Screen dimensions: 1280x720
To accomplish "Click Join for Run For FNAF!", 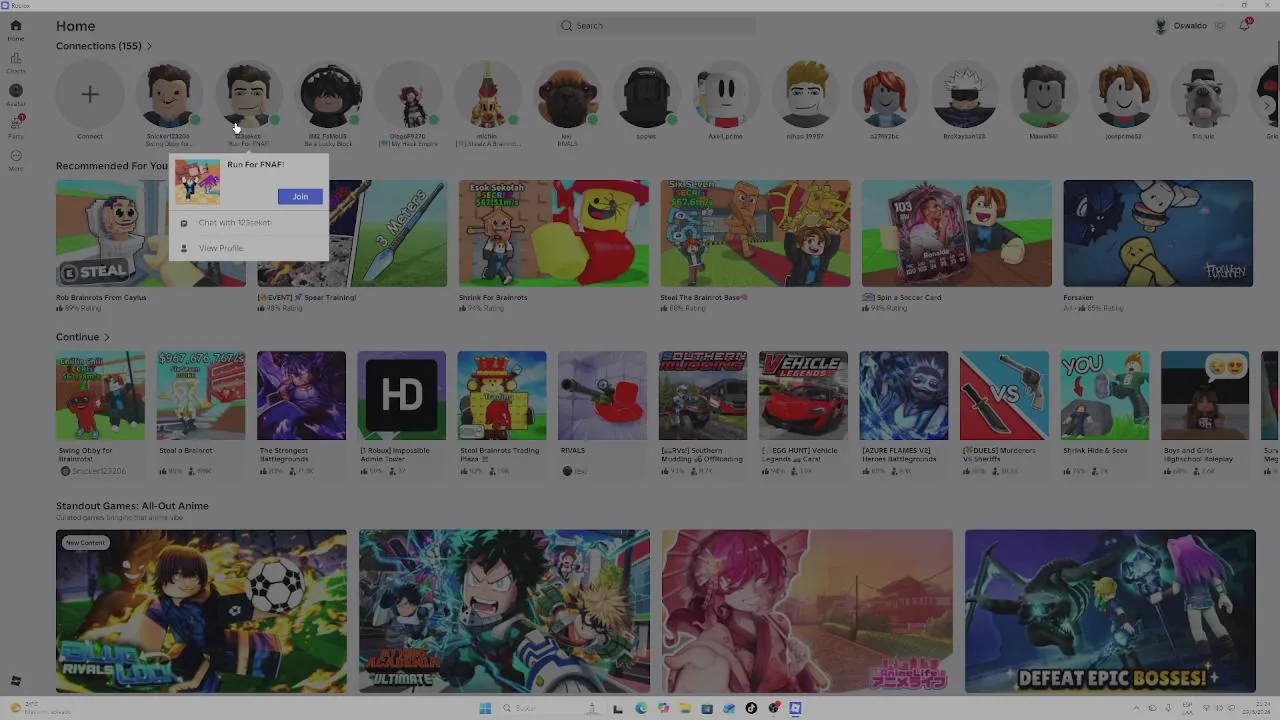I will [x=300, y=197].
